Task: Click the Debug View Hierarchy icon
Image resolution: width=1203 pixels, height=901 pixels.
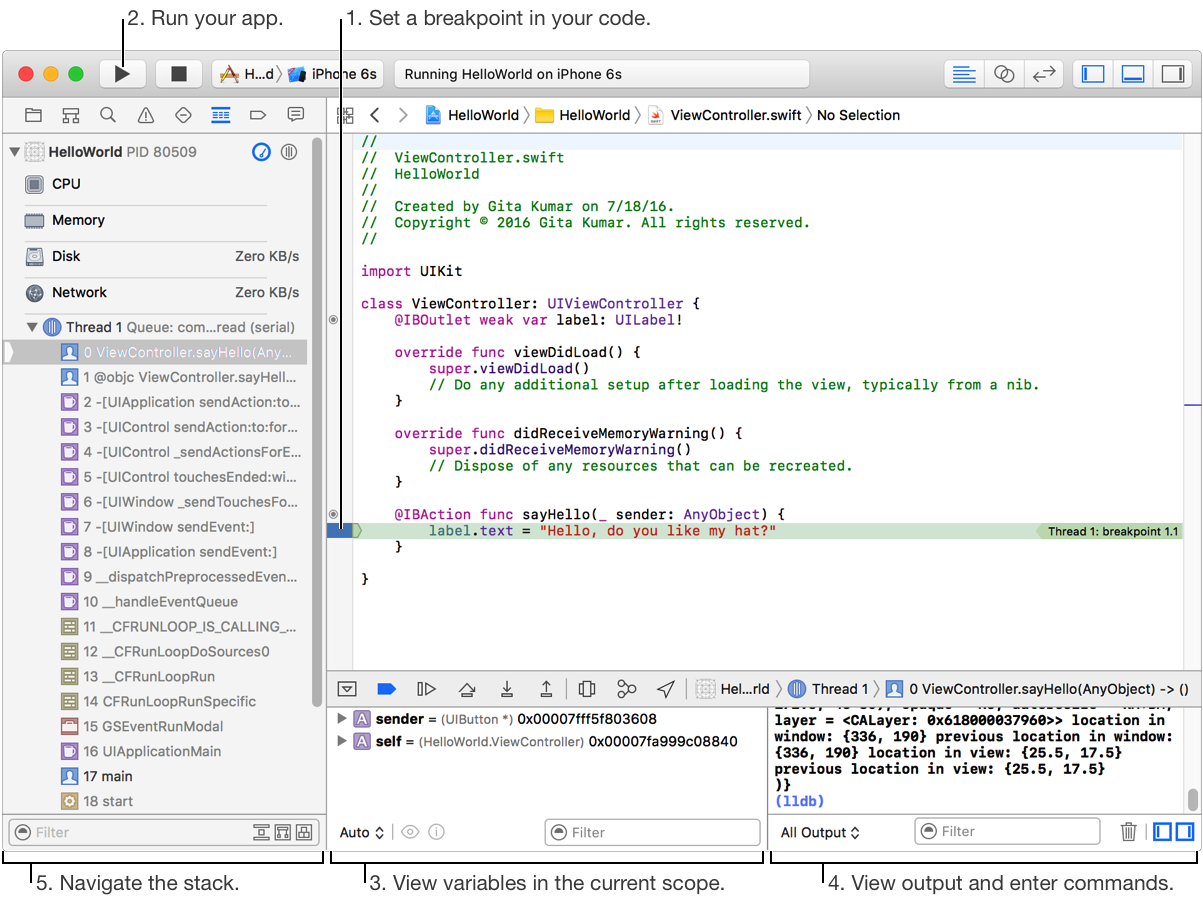Action: [587, 688]
